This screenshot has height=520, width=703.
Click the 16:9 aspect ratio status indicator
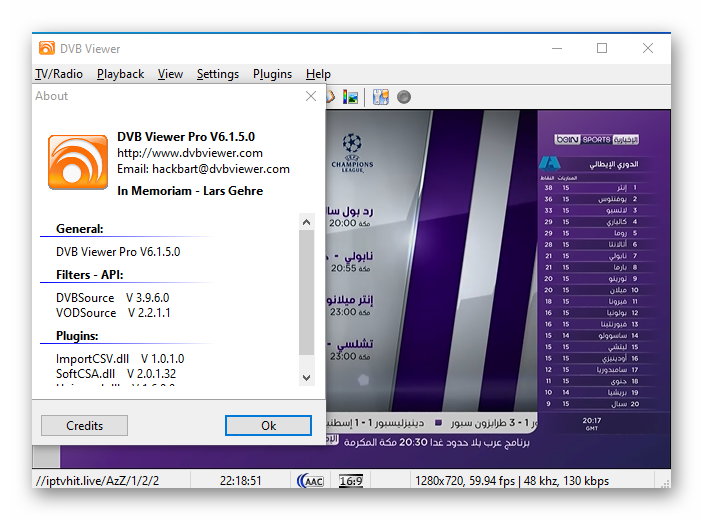pyautogui.click(x=351, y=481)
